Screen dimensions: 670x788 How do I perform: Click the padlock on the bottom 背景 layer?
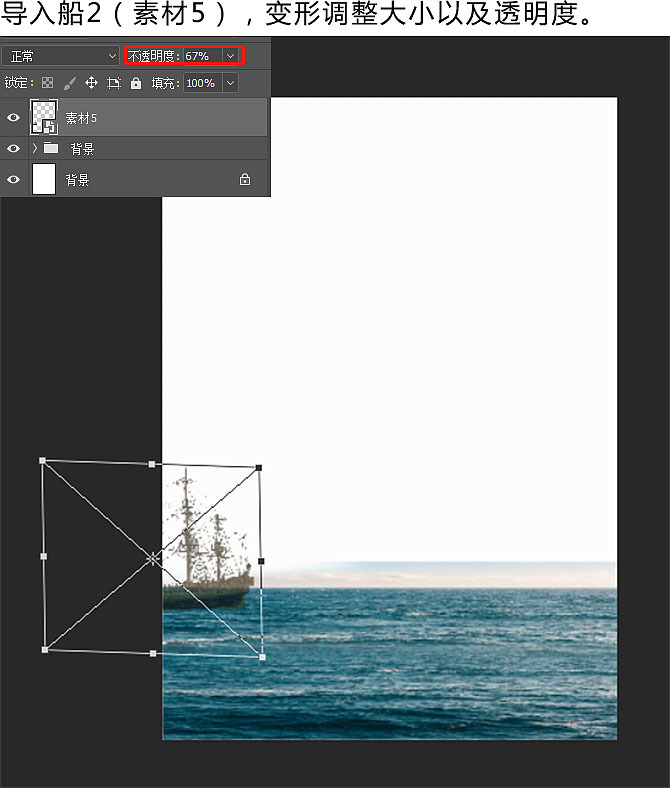pos(245,180)
